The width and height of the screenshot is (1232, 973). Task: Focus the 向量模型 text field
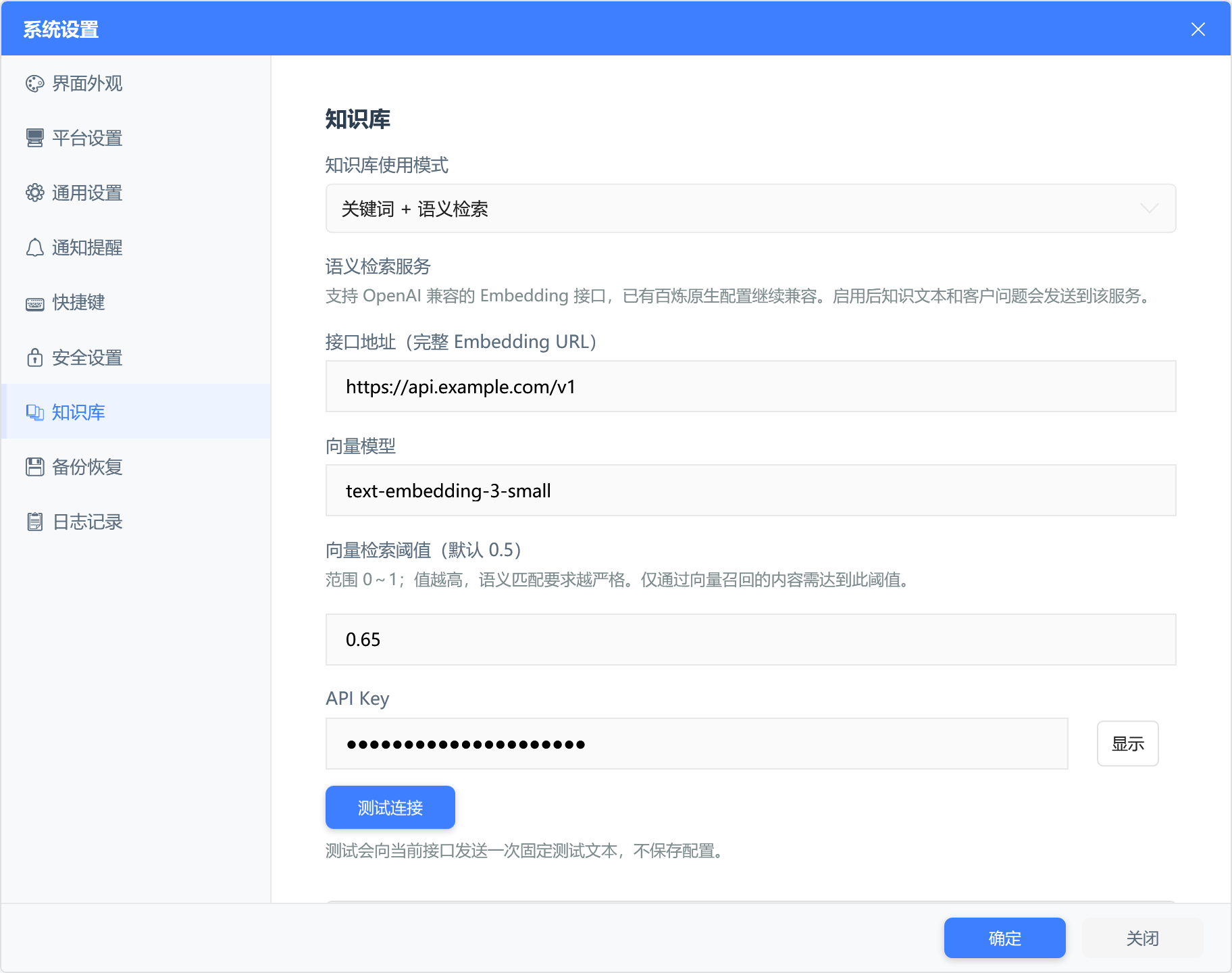click(x=750, y=491)
